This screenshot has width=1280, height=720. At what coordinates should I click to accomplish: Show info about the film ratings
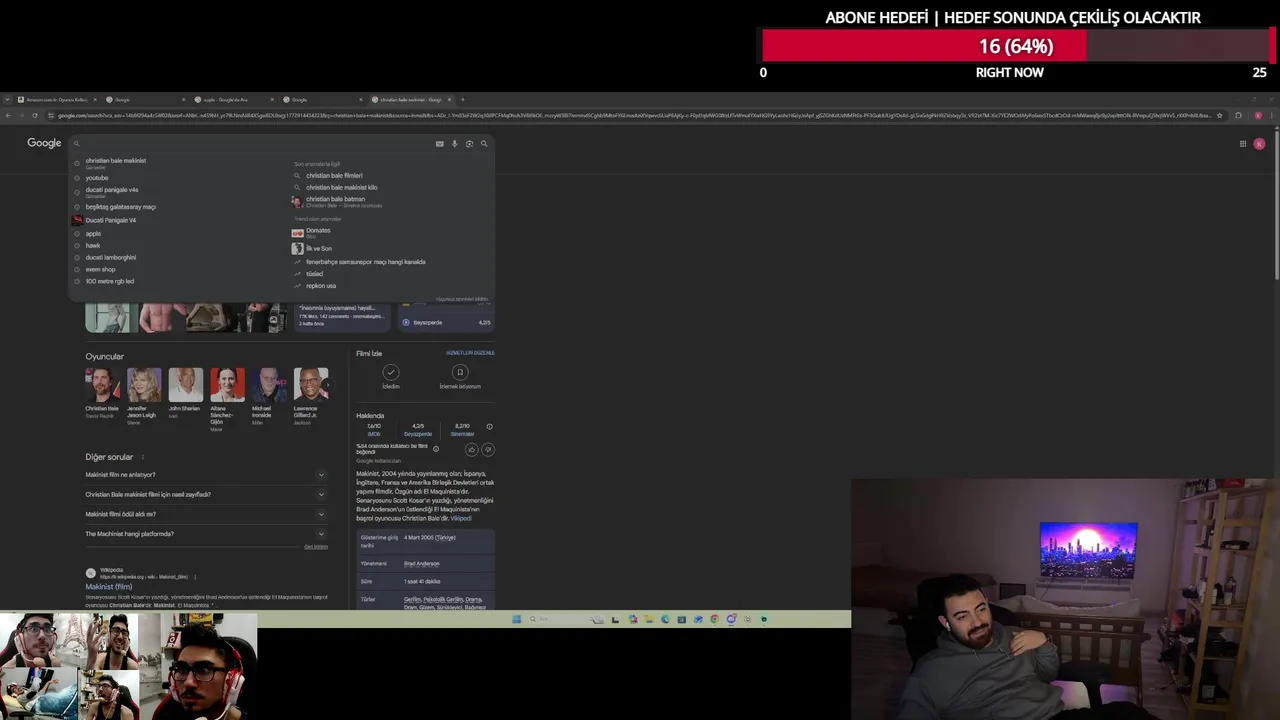coord(489,427)
